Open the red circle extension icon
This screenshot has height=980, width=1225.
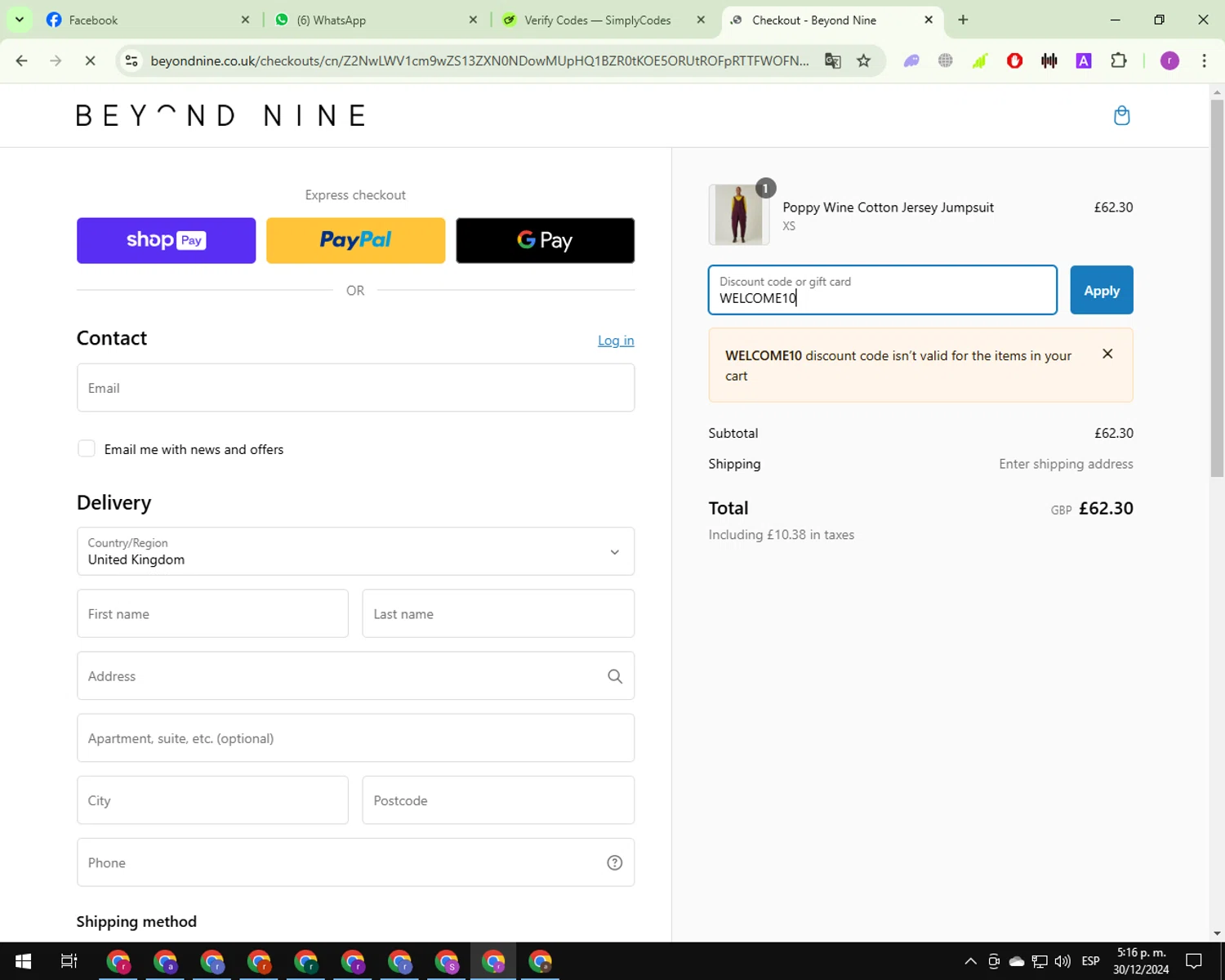point(1015,60)
